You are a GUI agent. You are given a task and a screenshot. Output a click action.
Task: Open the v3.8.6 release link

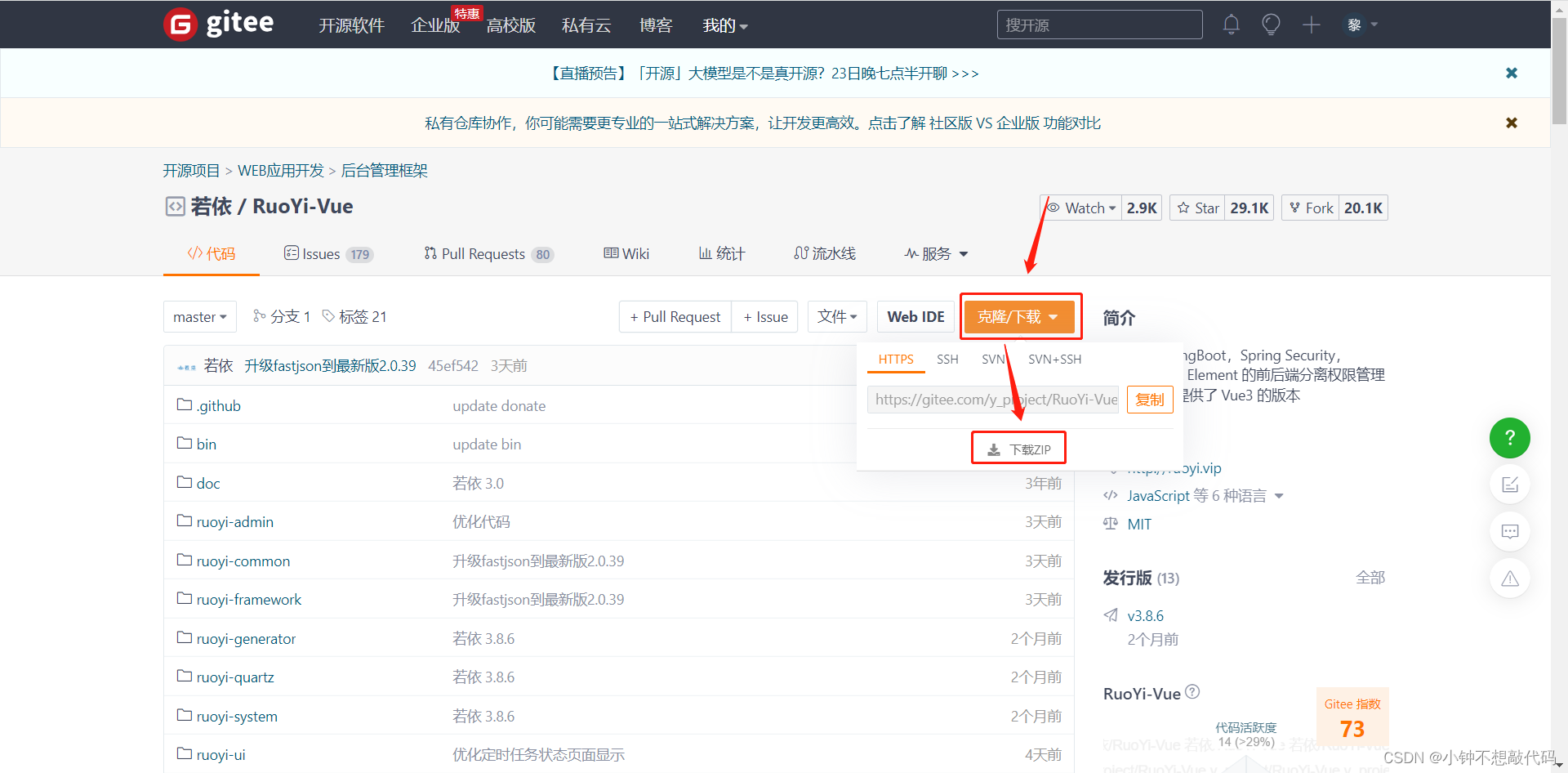point(1145,615)
